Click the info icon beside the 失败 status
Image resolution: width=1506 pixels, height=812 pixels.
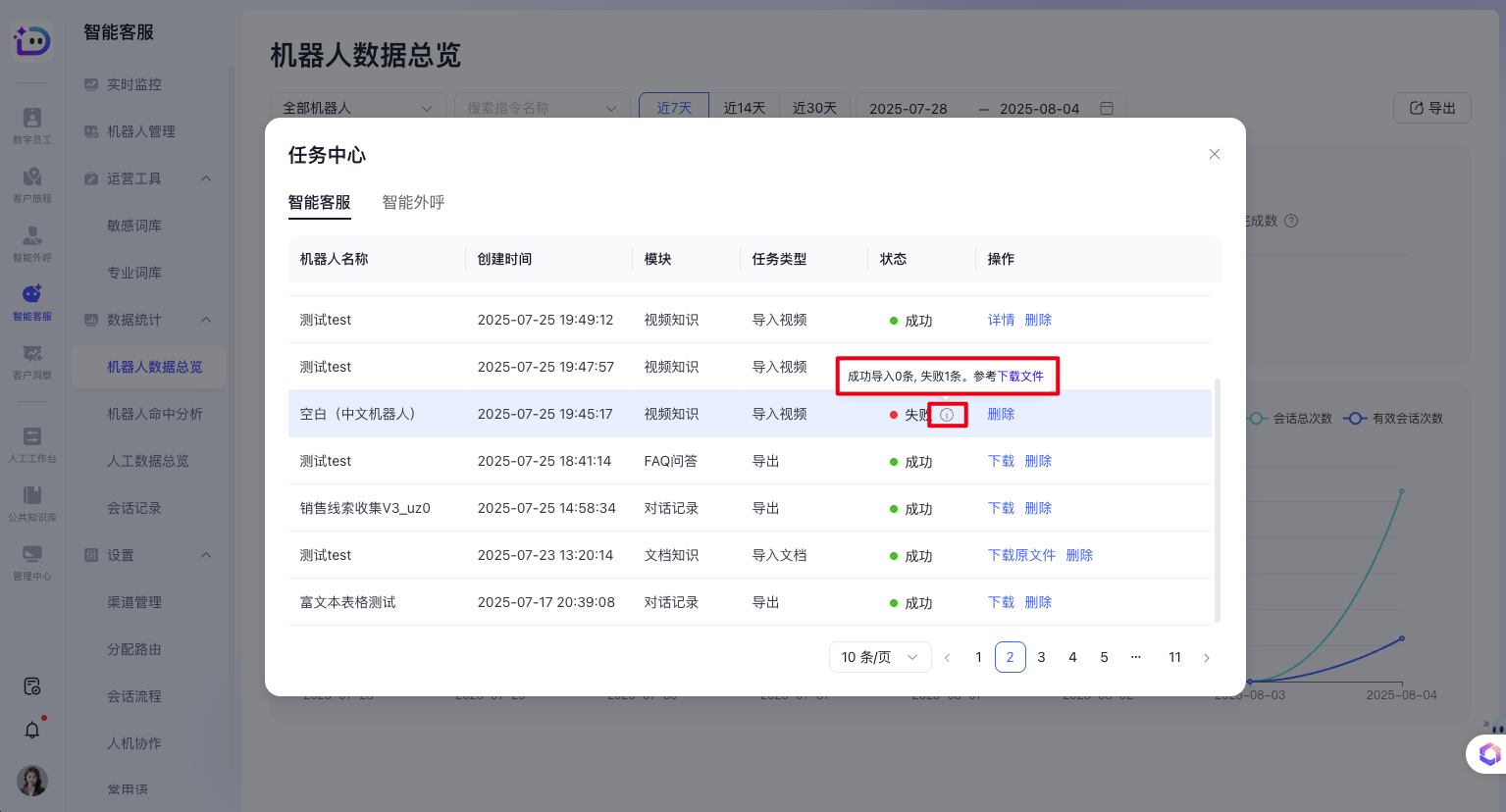pos(946,414)
